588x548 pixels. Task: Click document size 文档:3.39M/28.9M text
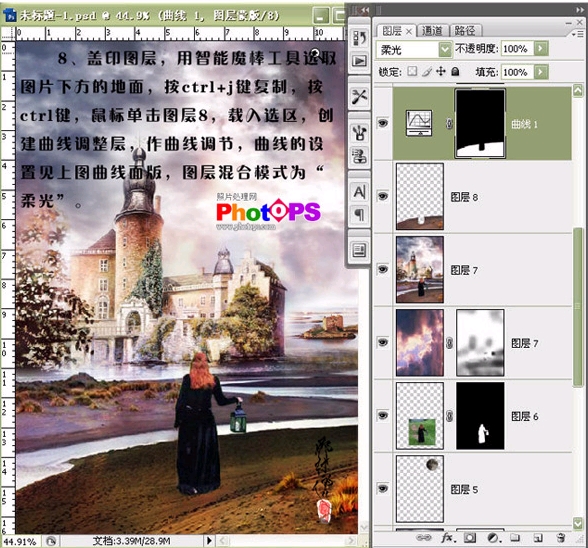(132, 541)
